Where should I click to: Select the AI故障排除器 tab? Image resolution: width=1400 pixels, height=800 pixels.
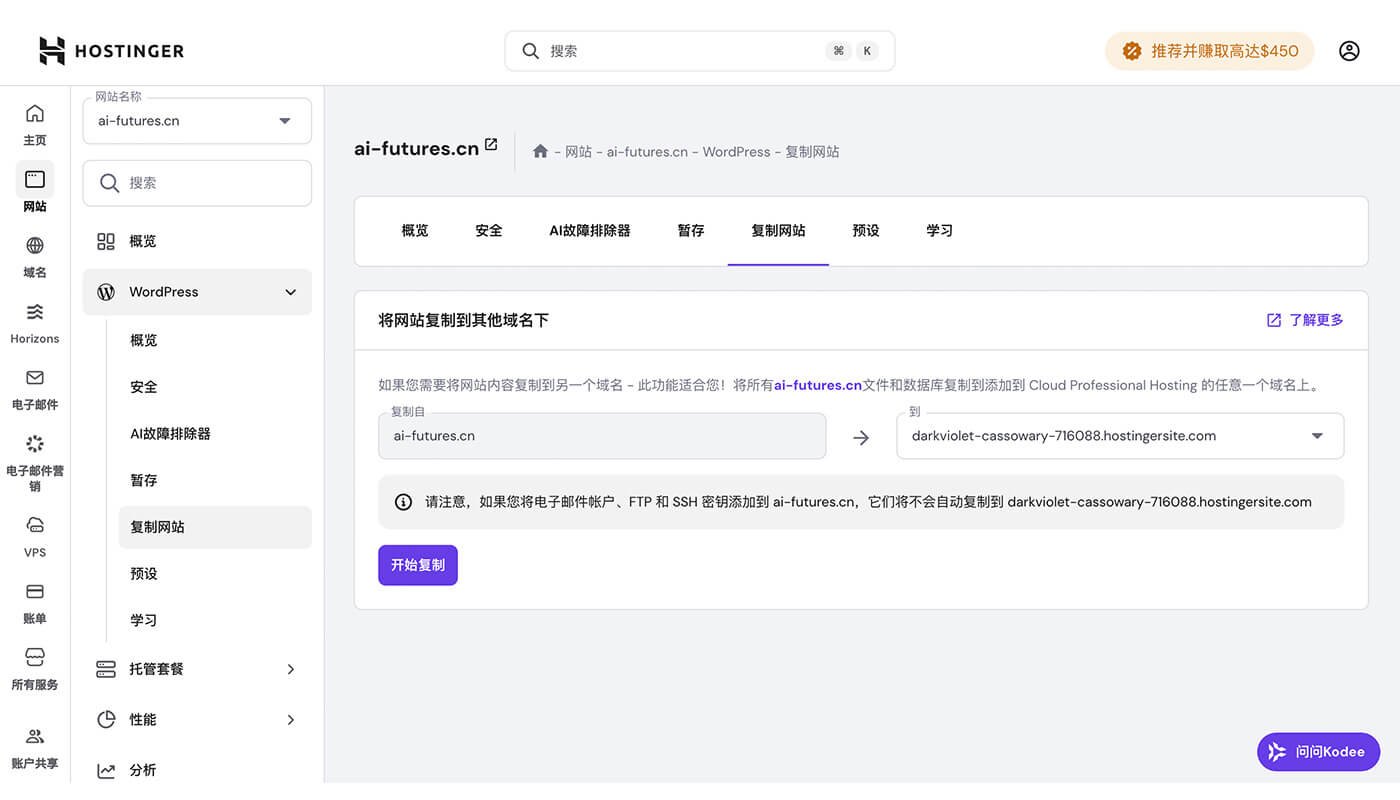point(589,230)
